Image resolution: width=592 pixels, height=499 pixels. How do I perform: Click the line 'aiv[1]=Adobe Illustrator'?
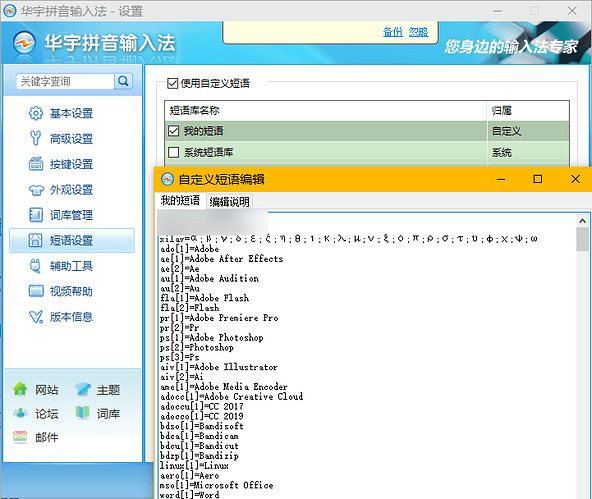point(219,367)
